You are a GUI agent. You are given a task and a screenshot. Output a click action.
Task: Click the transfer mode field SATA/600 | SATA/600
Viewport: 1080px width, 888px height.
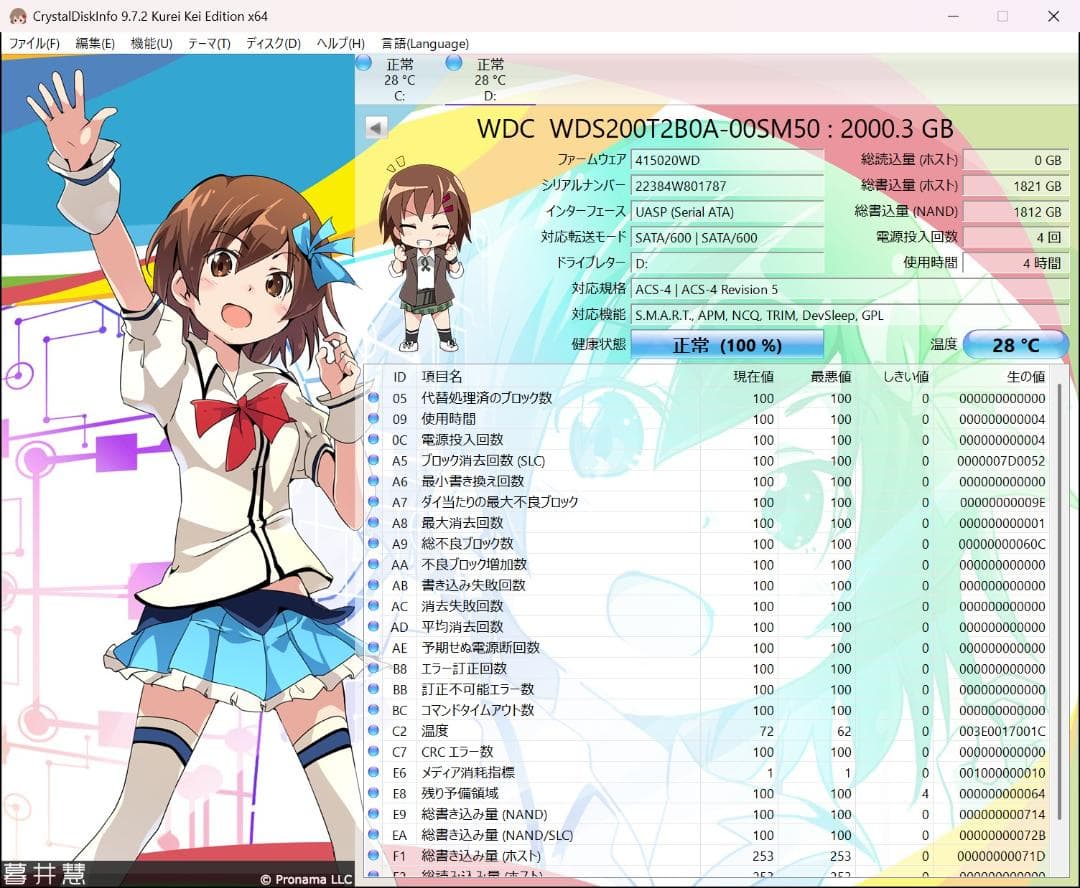click(x=727, y=238)
